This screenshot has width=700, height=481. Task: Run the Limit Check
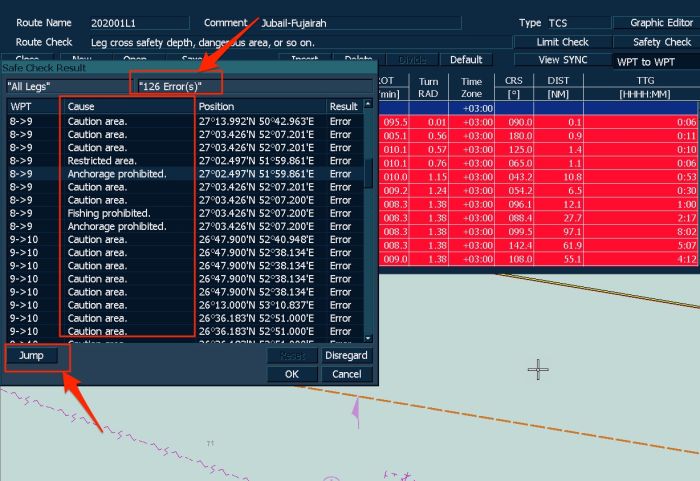(562, 42)
